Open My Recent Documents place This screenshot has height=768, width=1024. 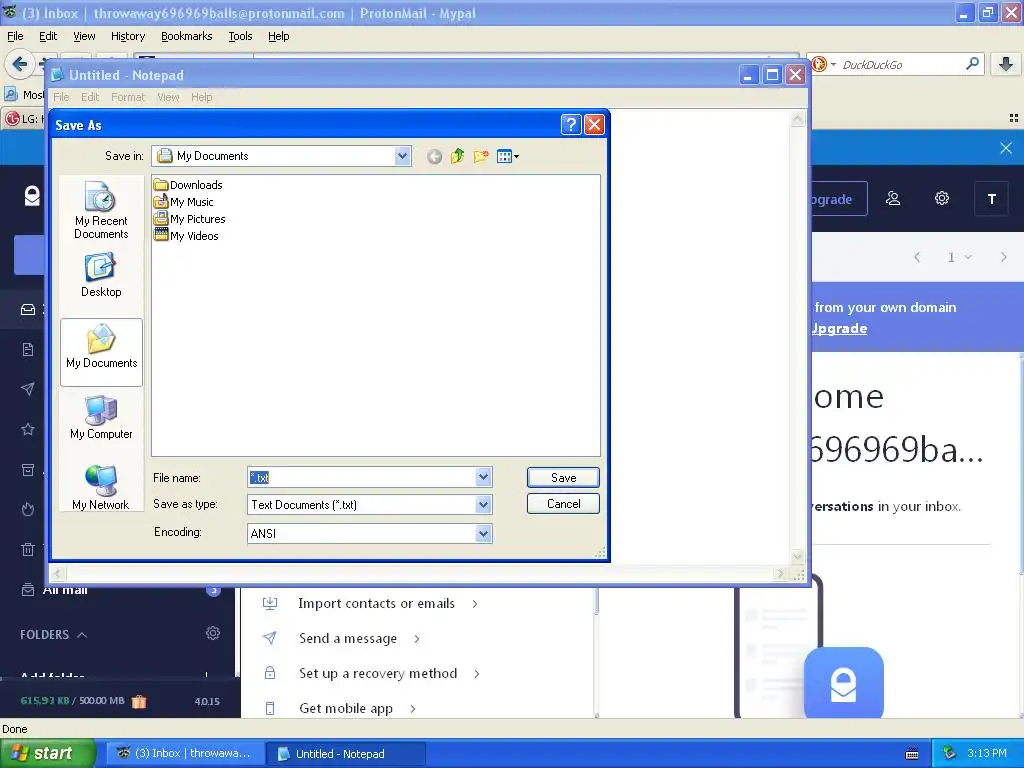click(x=101, y=210)
